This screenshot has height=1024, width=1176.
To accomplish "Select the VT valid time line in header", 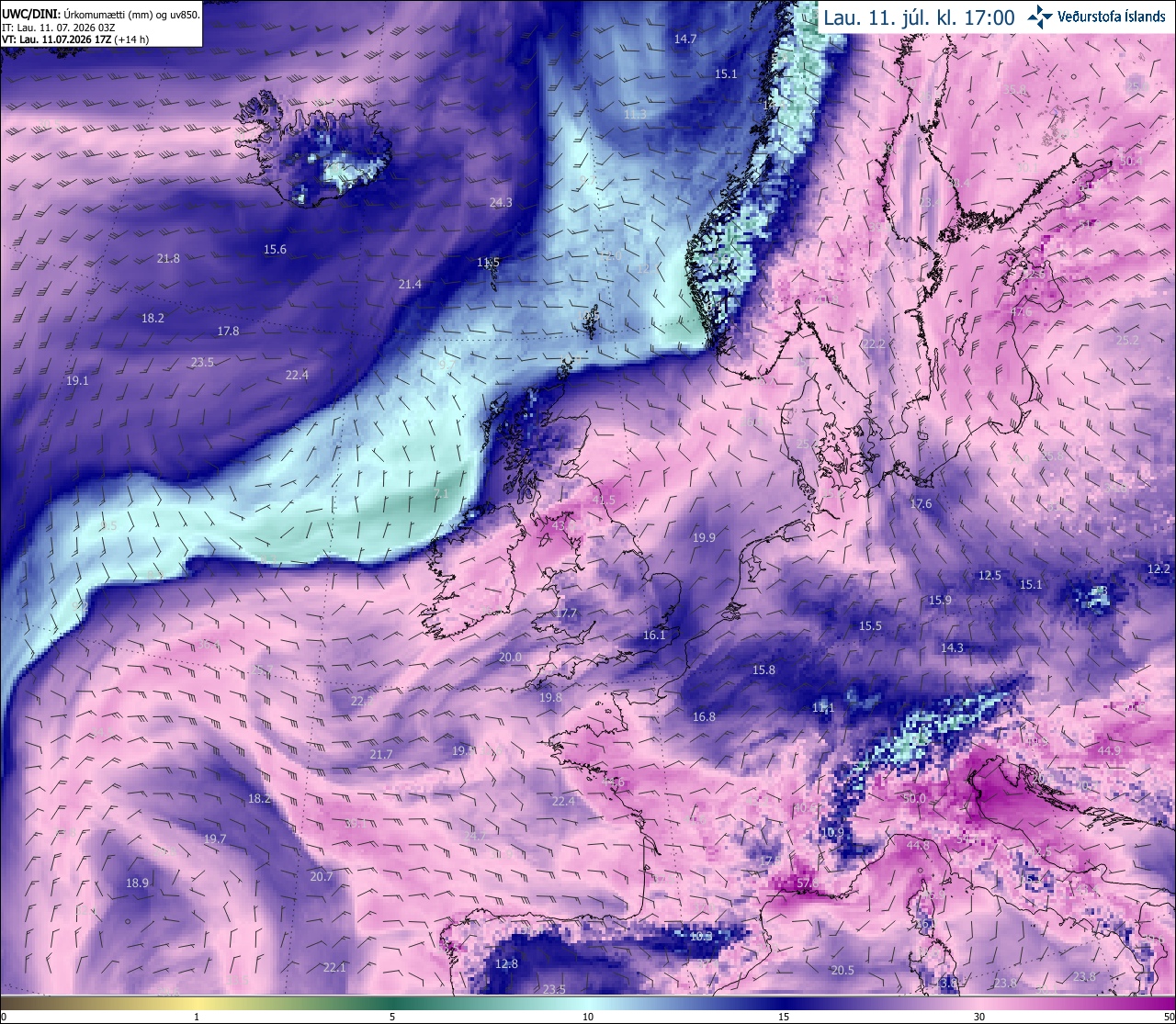I will [x=75, y=39].
